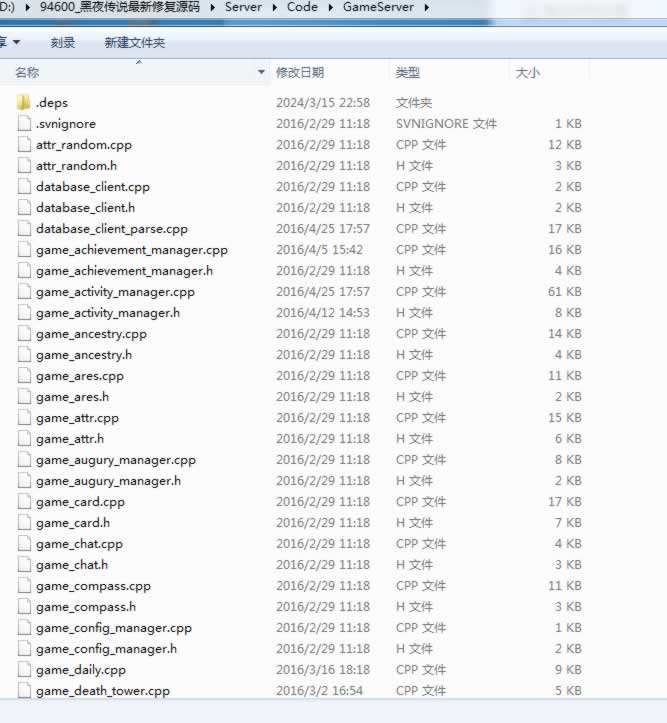Select the game_achievement_manager.cpp file icon
The width and height of the screenshot is (667, 723).
[x=24, y=249]
